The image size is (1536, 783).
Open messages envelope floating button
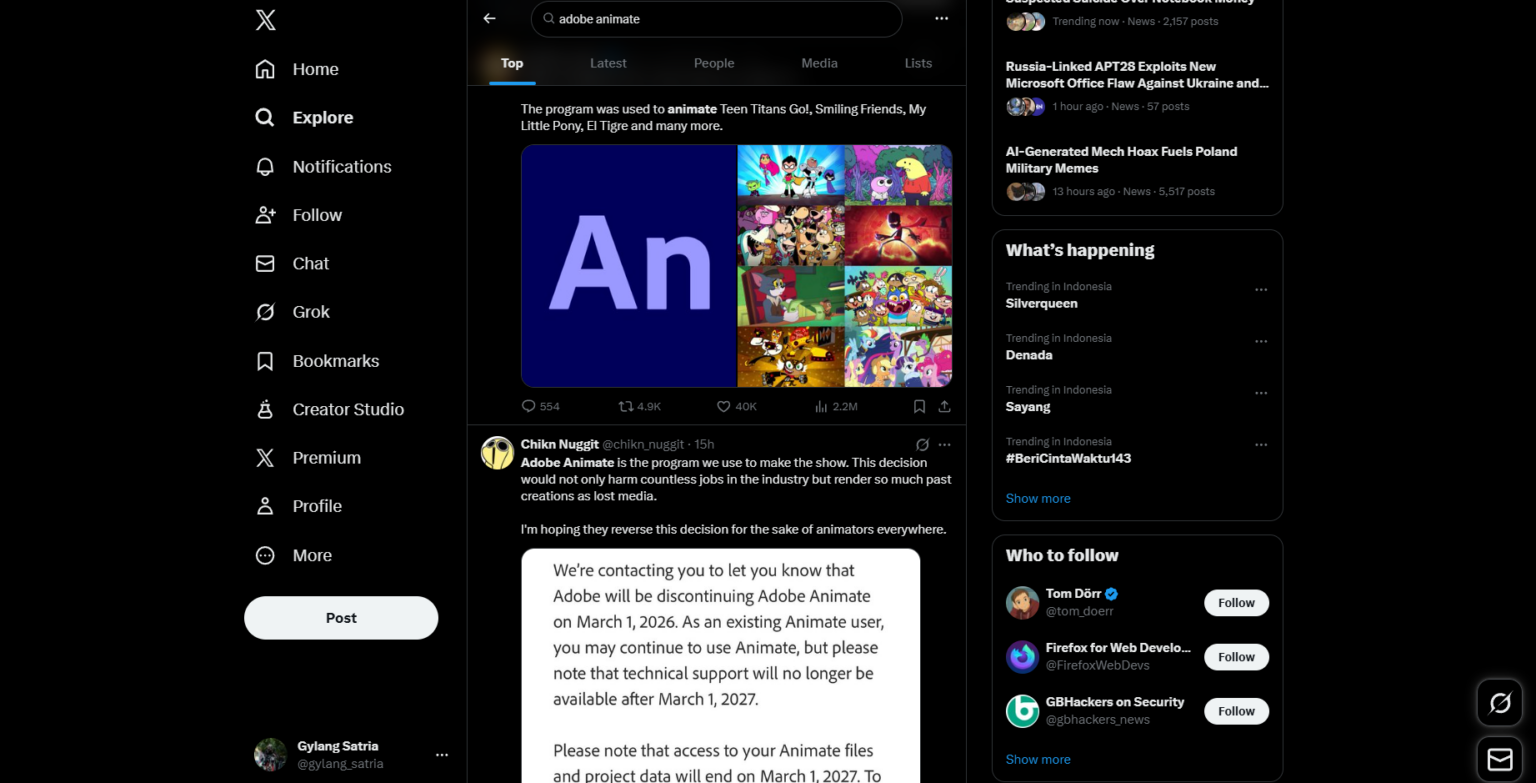(x=1500, y=760)
